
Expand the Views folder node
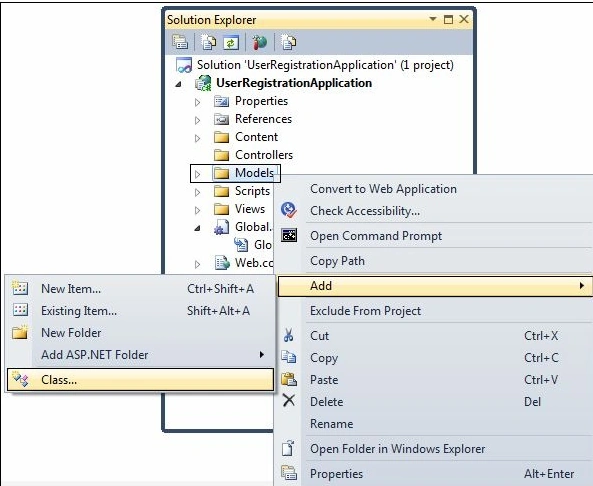pos(197,210)
